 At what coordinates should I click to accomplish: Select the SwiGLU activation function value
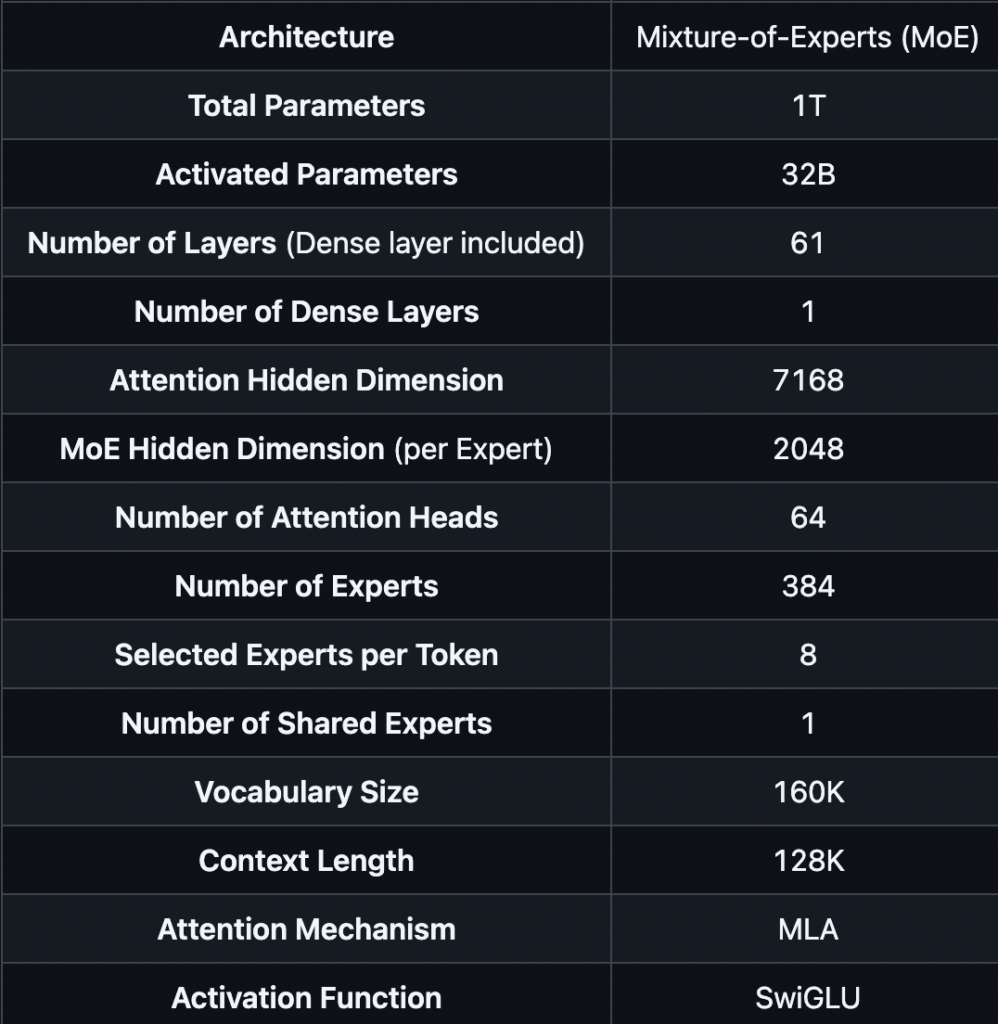(807, 998)
